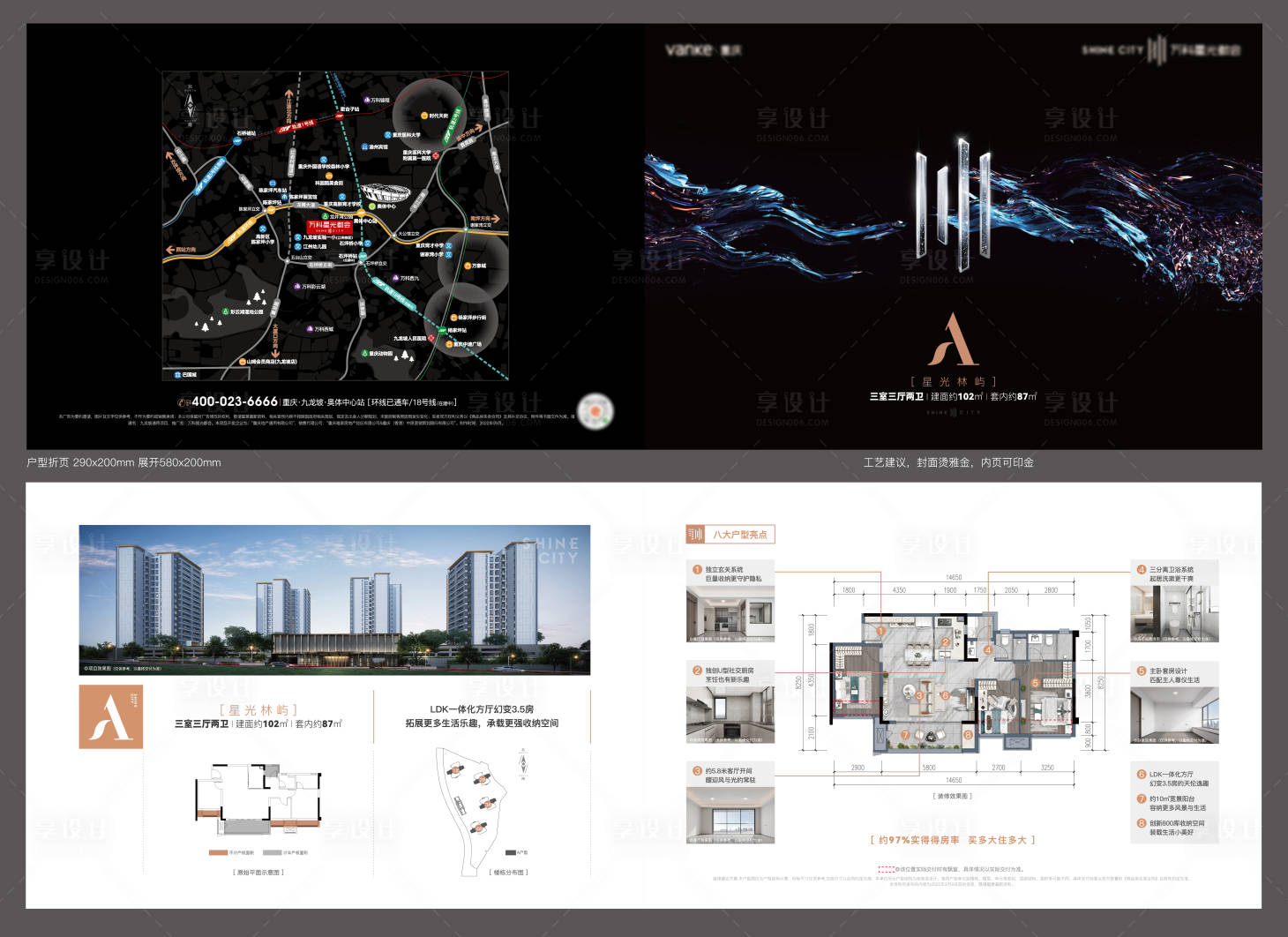This screenshot has height=937, width=1288.
Task: Click the phone number 400-023-6666
Action: click(x=235, y=401)
